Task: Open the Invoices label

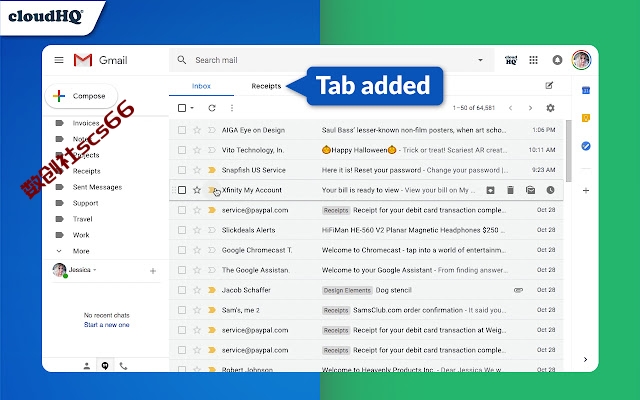Action: click(x=86, y=123)
